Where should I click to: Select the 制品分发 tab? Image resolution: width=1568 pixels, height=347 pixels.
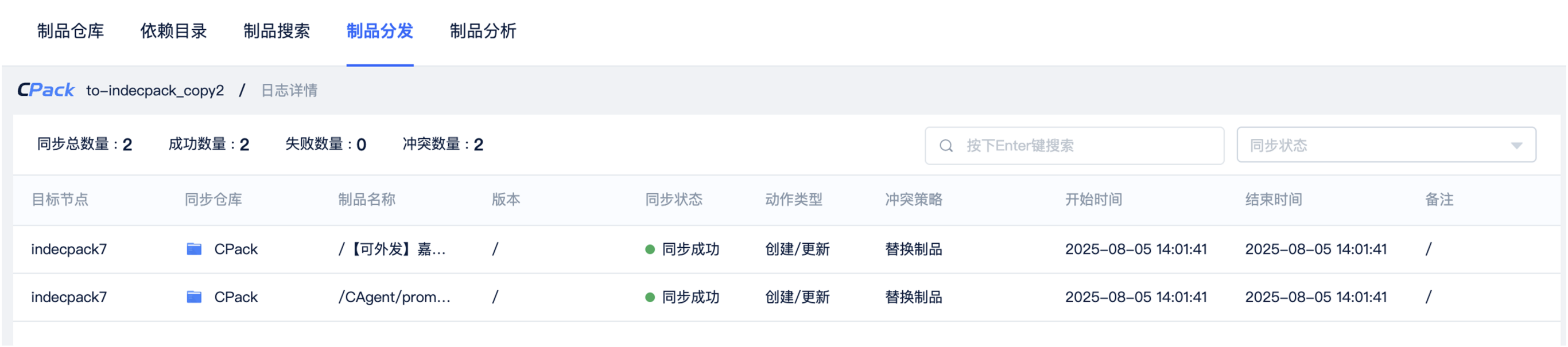coord(380,31)
